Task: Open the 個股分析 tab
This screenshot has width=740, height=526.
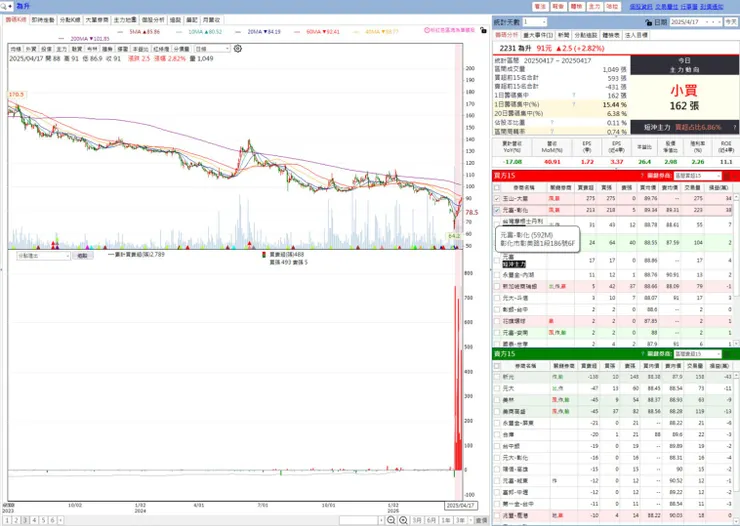Action: click(153, 20)
